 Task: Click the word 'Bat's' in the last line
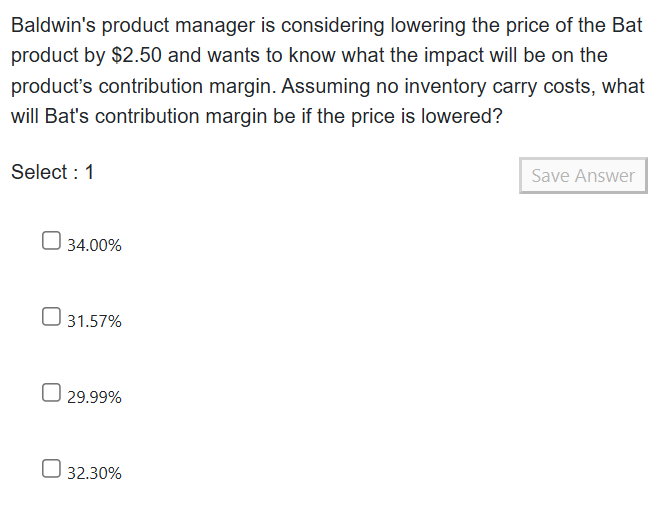click(69, 116)
